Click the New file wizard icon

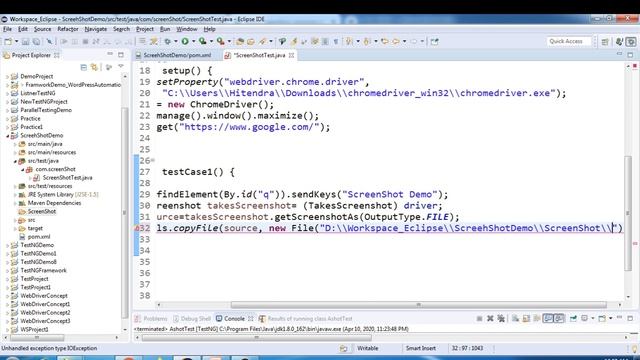pyautogui.click(x=8, y=42)
